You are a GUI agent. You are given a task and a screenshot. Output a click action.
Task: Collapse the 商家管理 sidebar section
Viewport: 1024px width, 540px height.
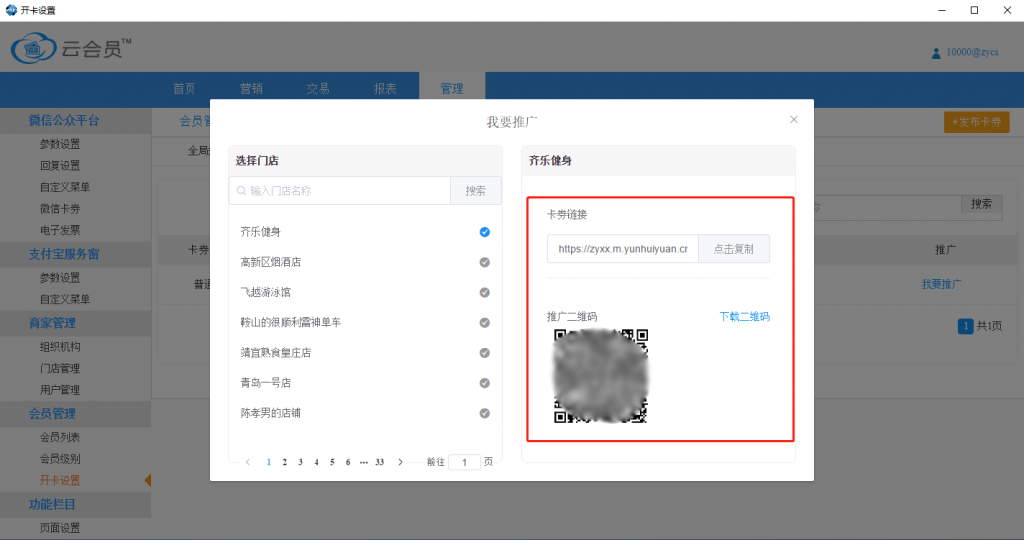pyautogui.click(x=75, y=323)
